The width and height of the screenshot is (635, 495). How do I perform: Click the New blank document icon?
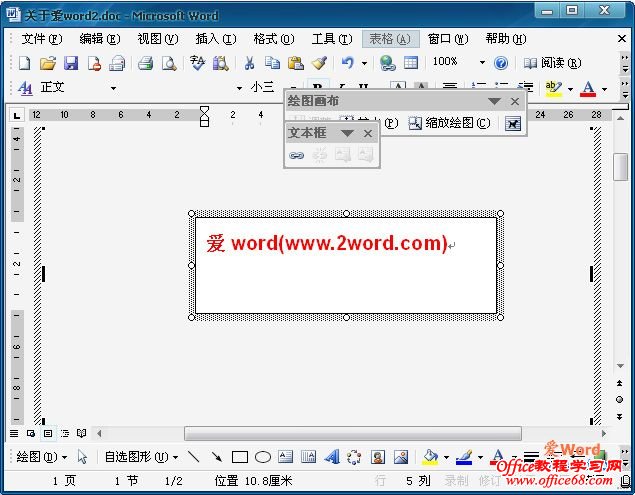(x=25, y=63)
